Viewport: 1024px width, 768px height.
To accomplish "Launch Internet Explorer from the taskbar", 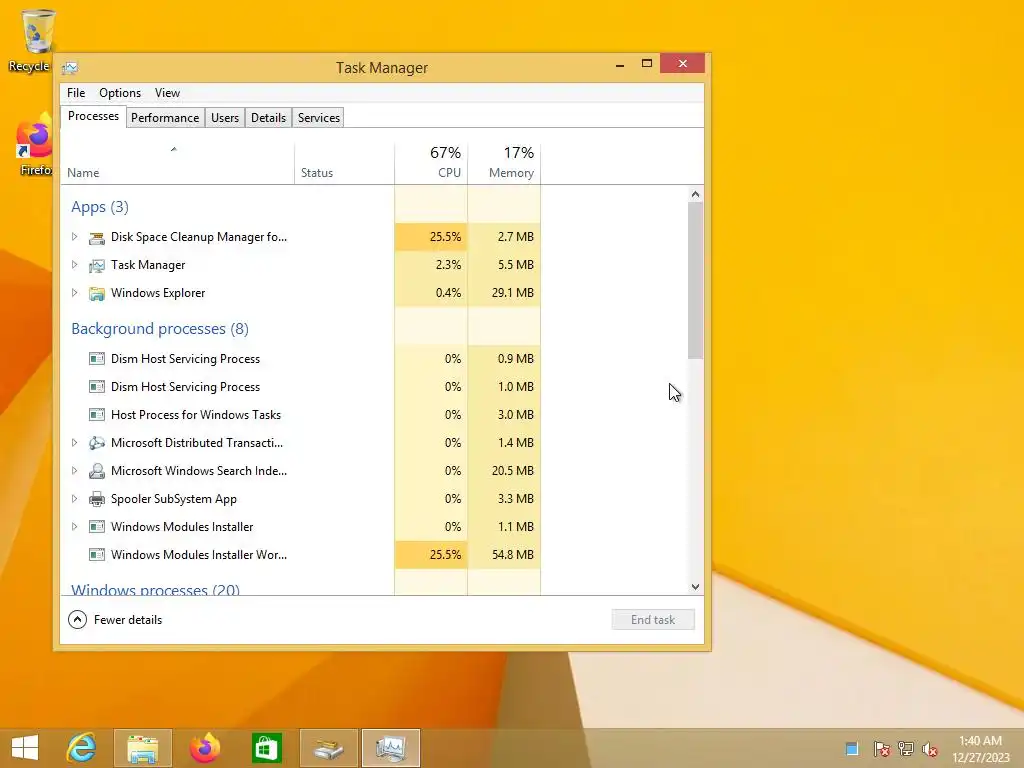I will pos(82,748).
